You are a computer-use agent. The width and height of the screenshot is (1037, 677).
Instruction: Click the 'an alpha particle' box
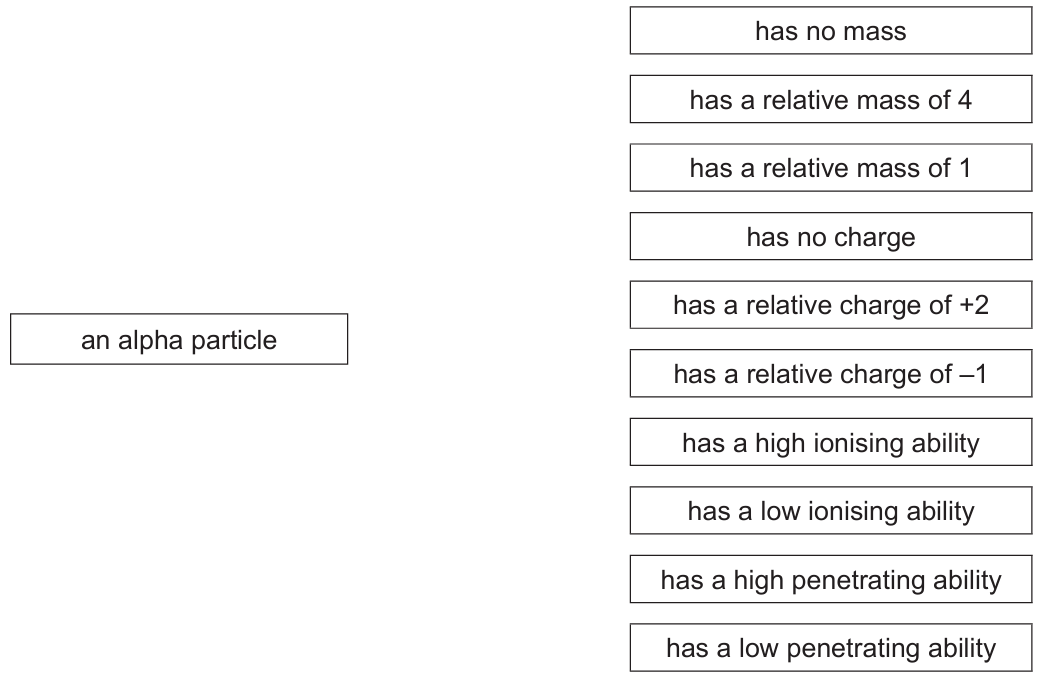pyautogui.click(x=179, y=339)
